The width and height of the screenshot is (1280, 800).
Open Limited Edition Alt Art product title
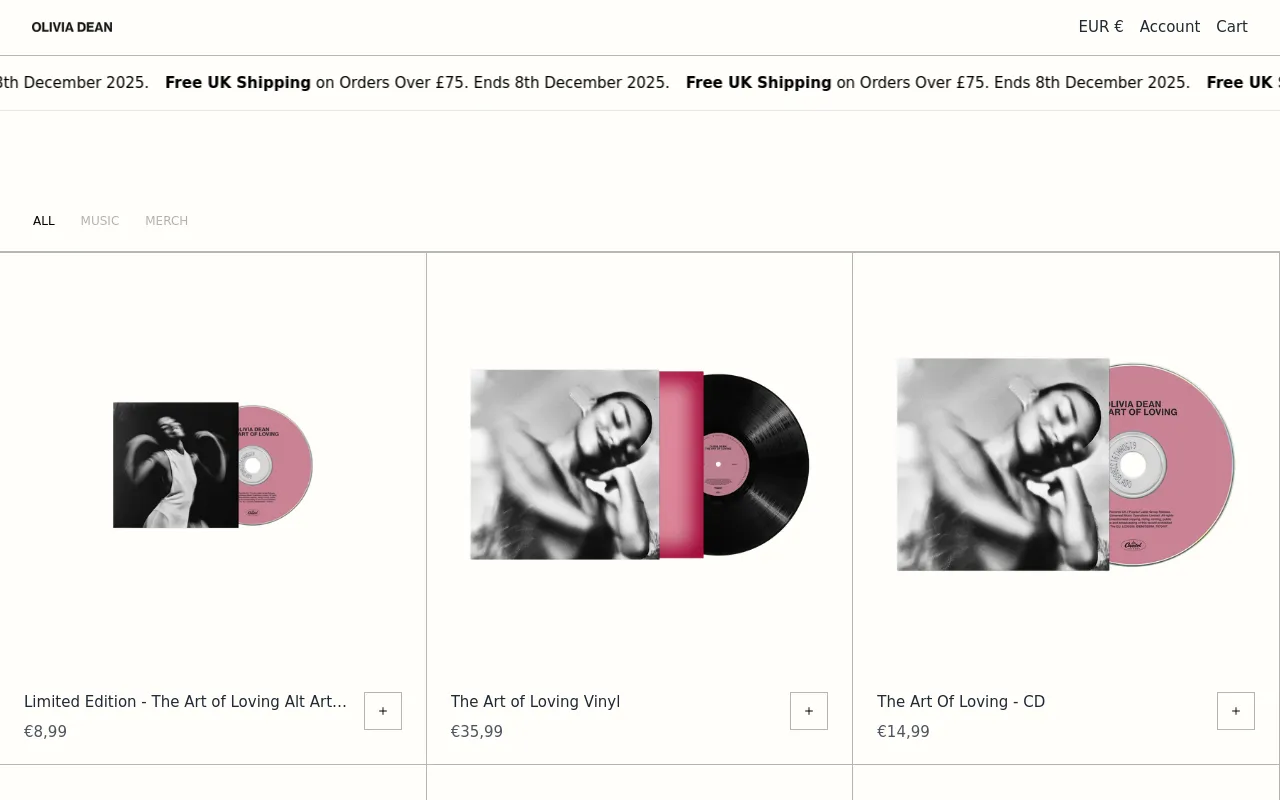point(185,702)
